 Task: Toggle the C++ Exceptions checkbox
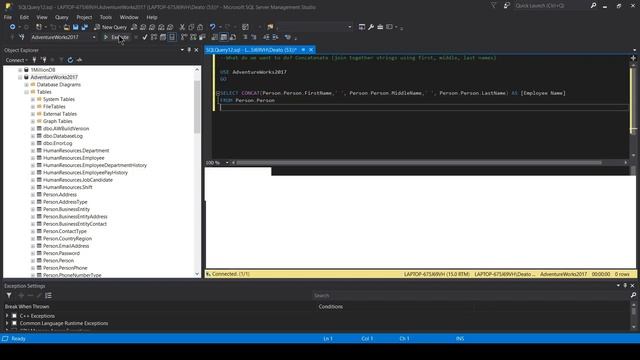(x=14, y=316)
